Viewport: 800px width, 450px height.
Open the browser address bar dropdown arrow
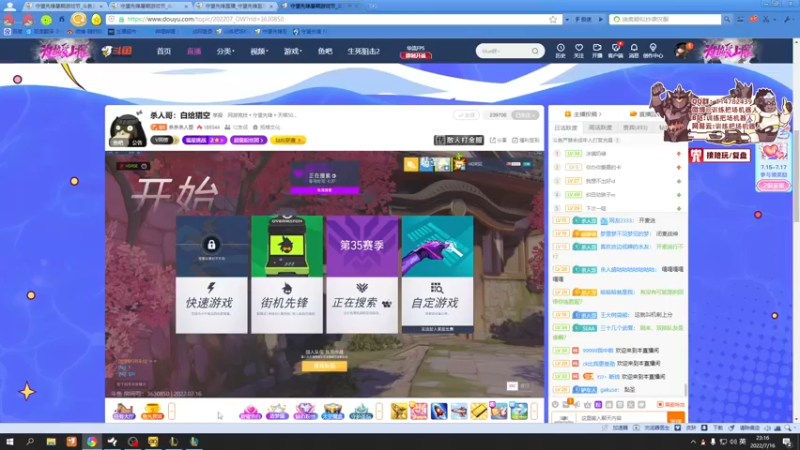point(567,19)
